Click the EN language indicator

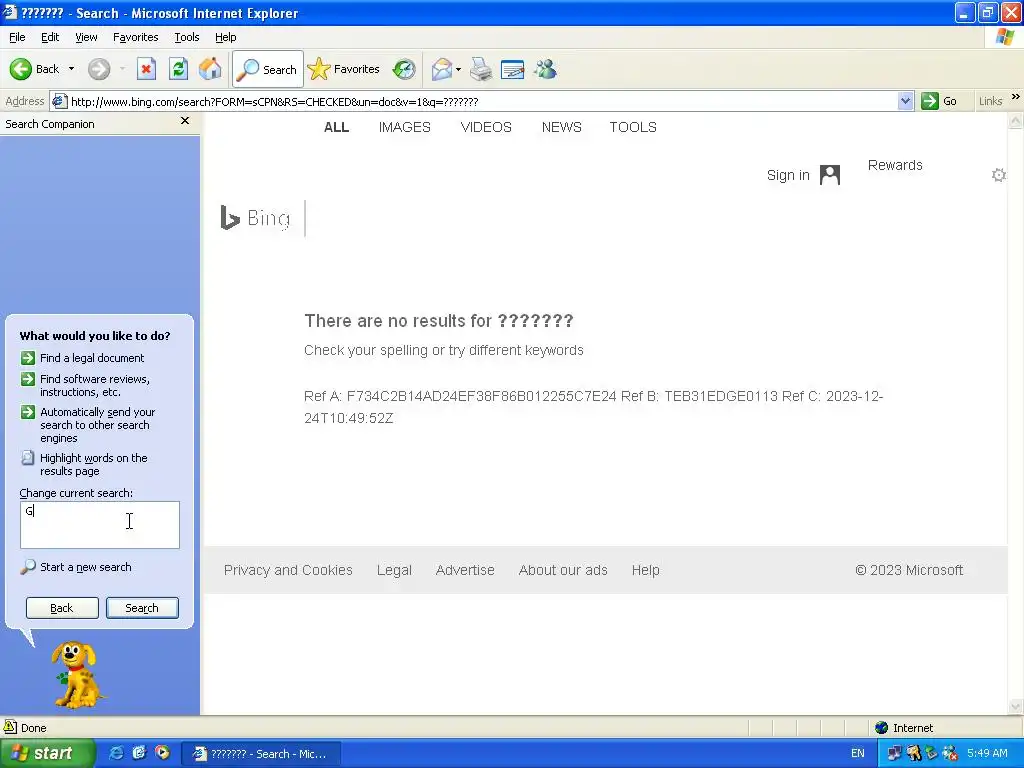click(x=857, y=754)
